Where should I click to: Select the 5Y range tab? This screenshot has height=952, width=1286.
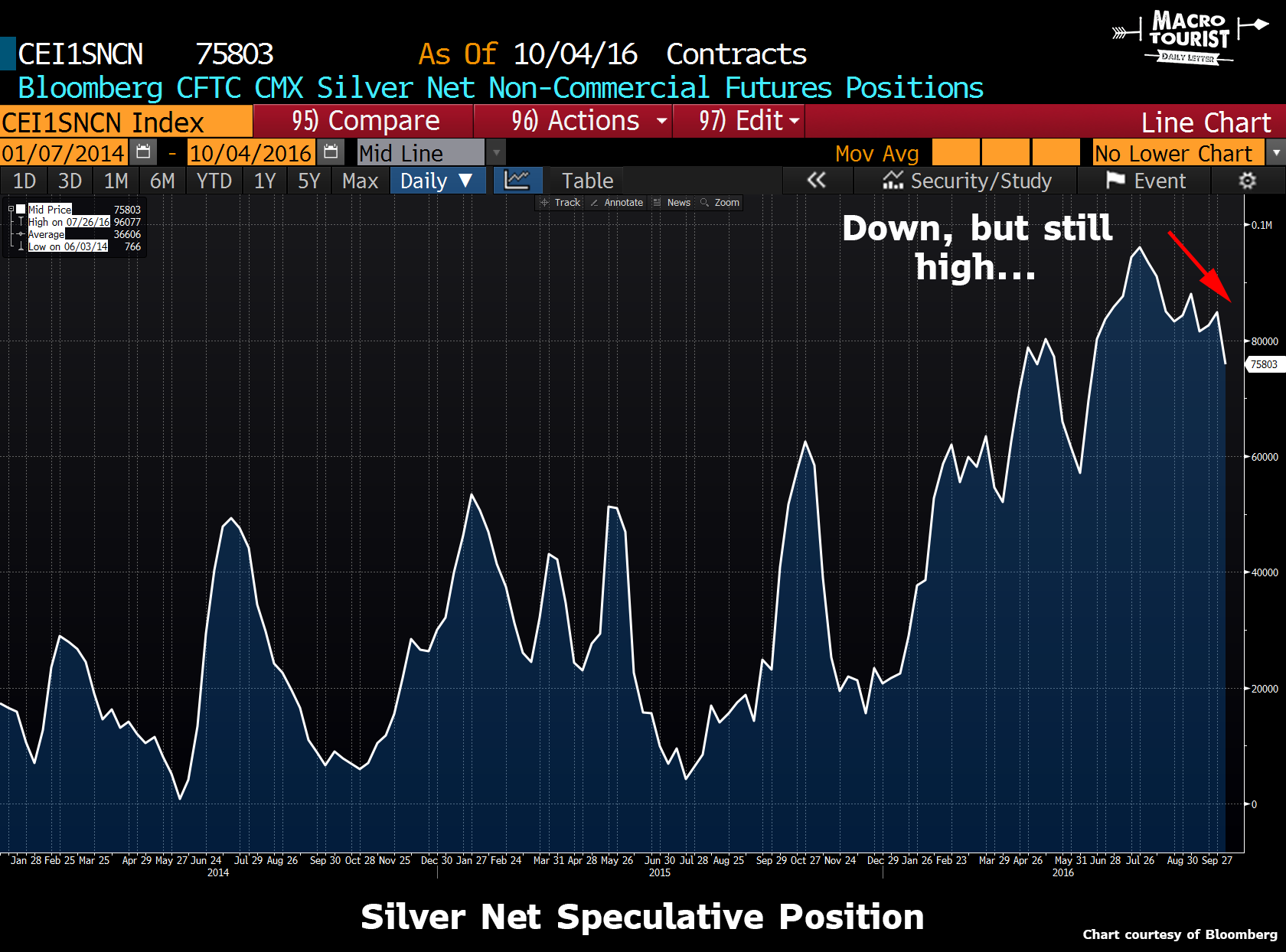pyautogui.click(x=309, y=181)
